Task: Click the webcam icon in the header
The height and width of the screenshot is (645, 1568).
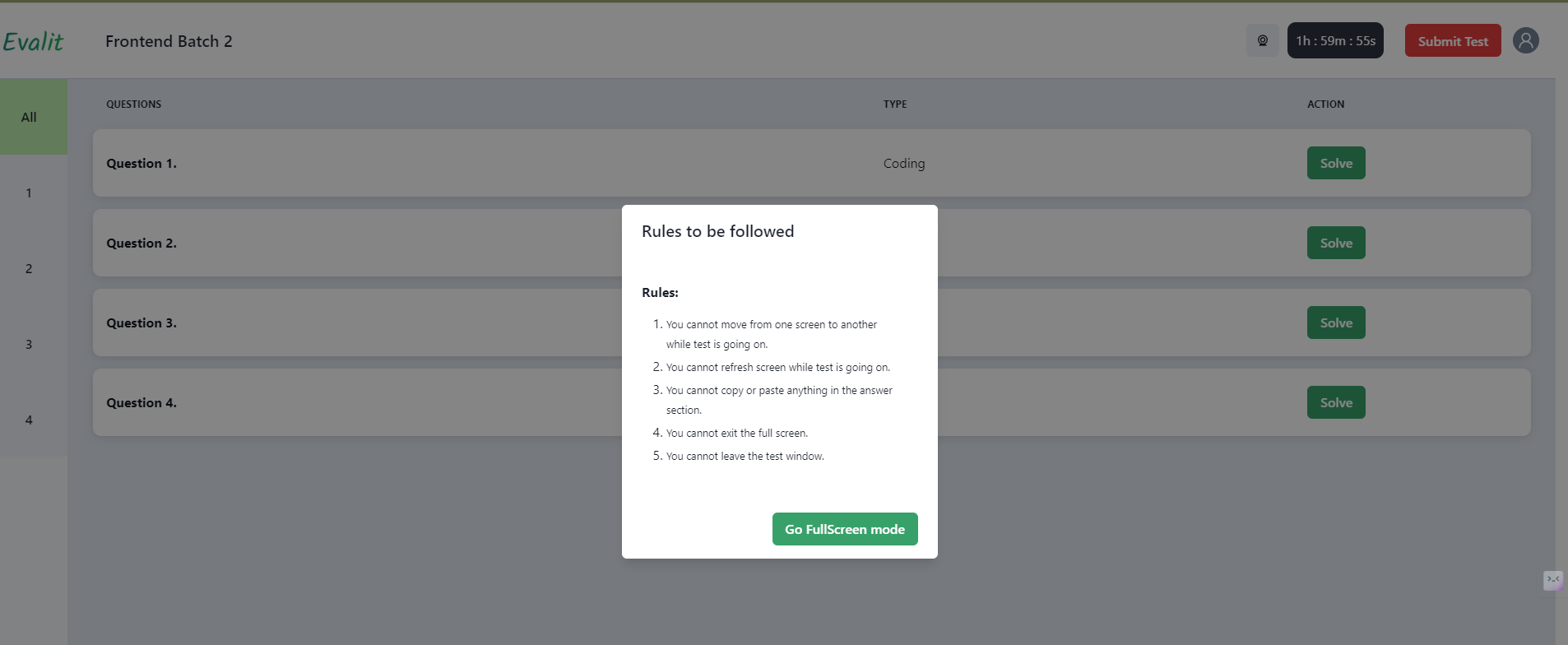Action: coord(1263,40)
